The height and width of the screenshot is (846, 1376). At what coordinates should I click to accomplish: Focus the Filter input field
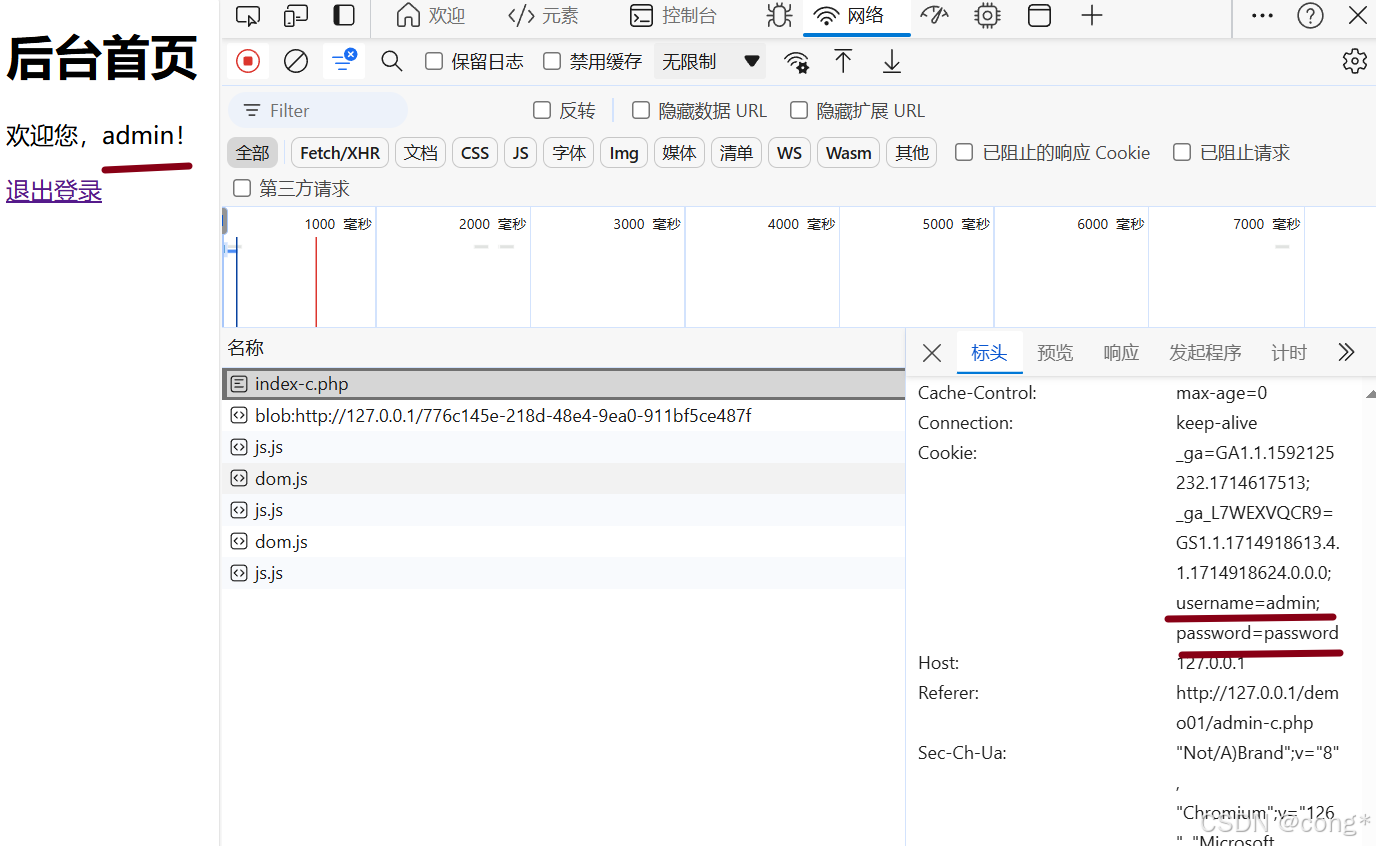(x=318, y=110)
